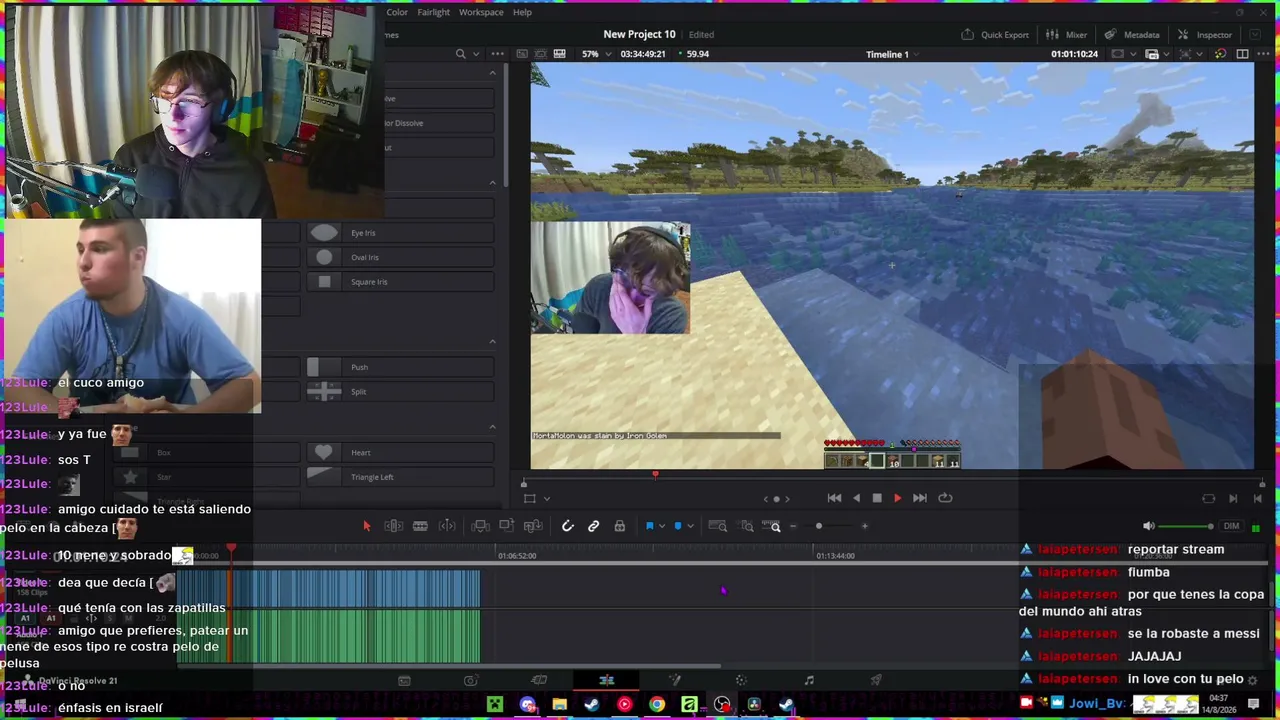This screenshot has width=1280, height=720.
Task: Go to the last frame viewer button
Action: [x=1257, y=498]
